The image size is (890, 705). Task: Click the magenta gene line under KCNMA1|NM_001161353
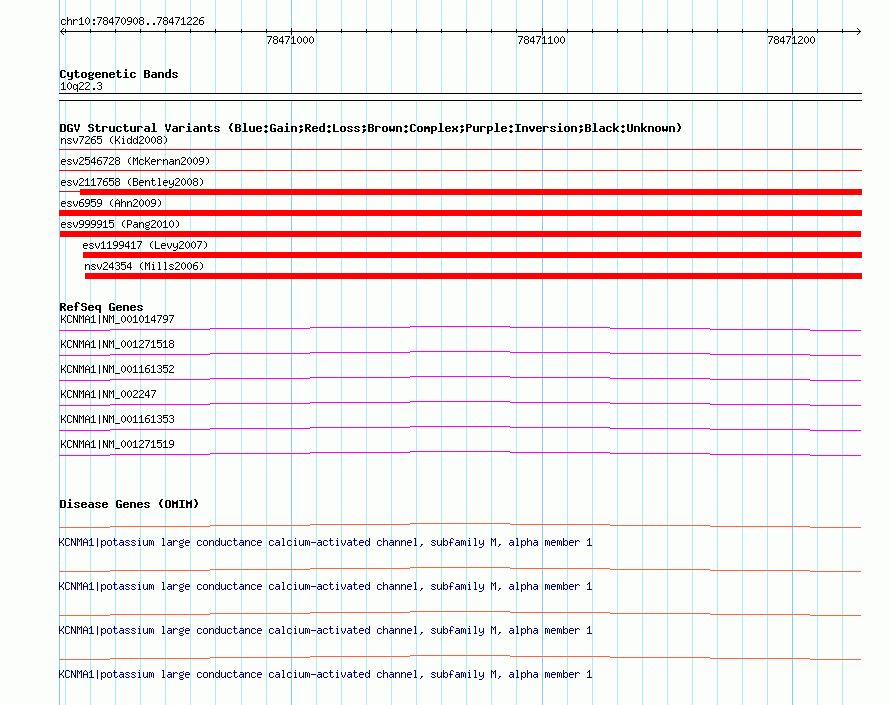(x=460, y=428)
